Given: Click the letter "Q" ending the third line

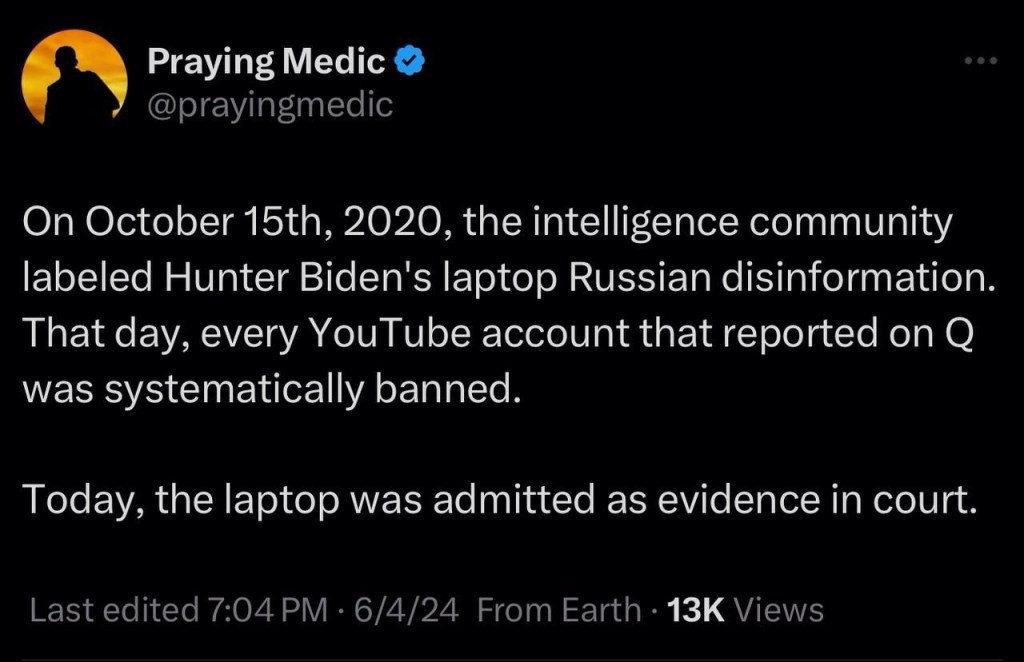Looking at the screenshot, I should pos(957,335).
